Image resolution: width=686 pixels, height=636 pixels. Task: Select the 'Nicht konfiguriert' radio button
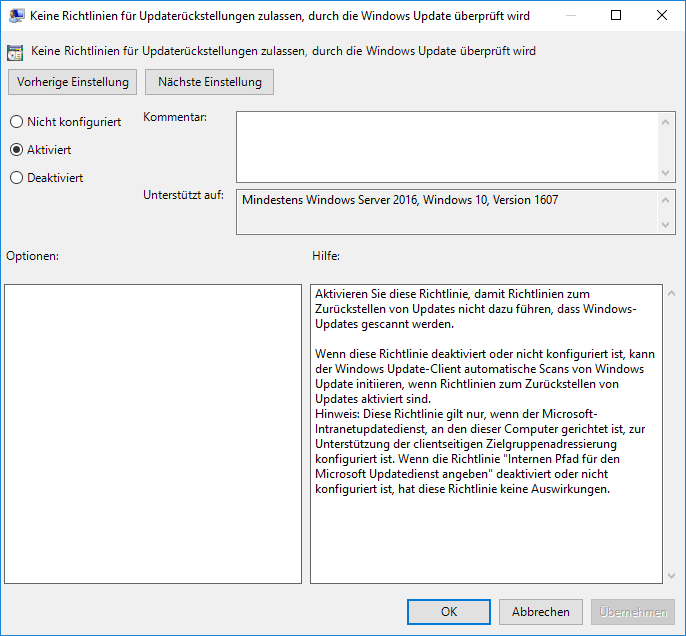coord(16,122)
